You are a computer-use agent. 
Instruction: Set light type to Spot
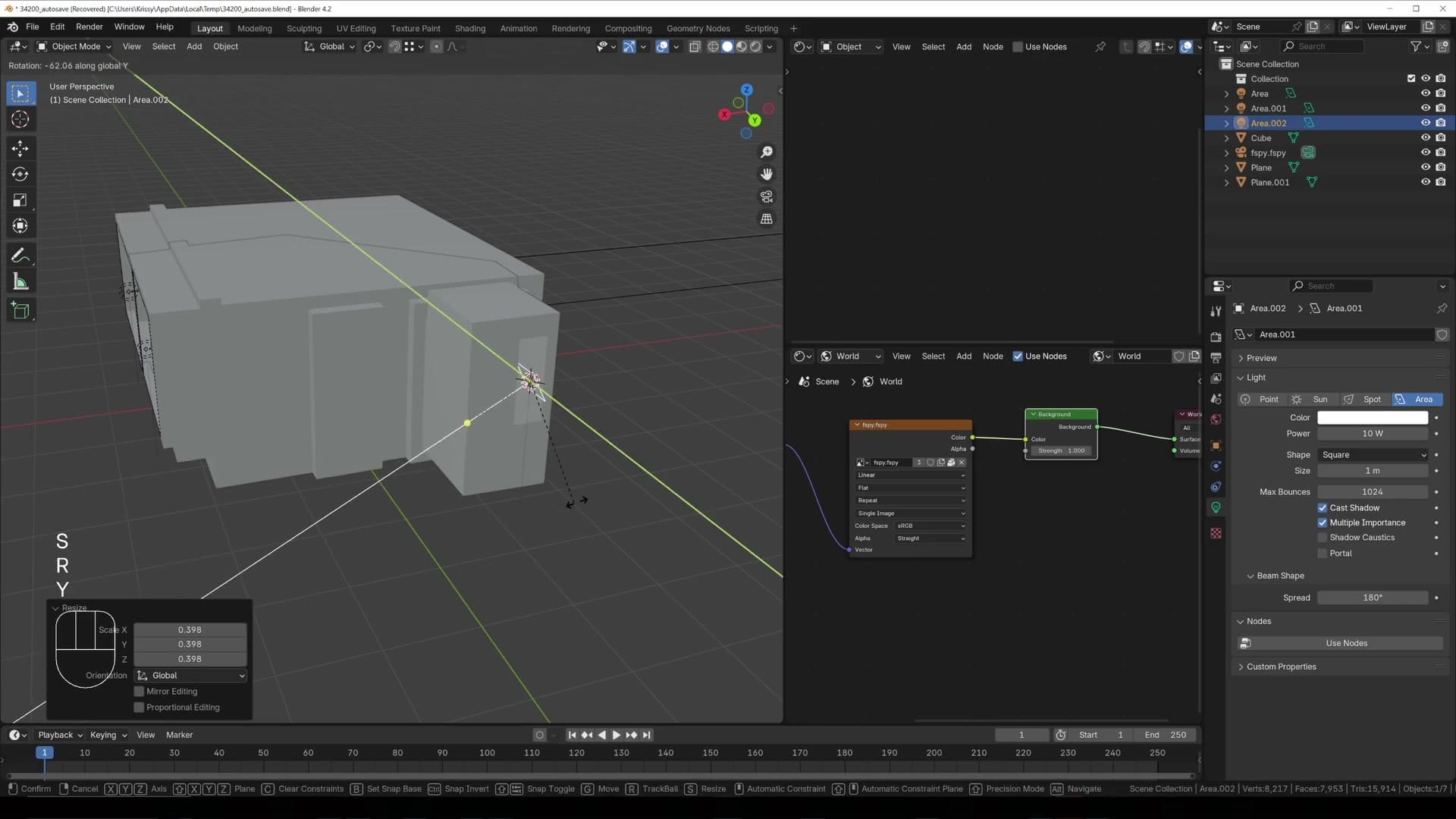[x=1364, y=400]
